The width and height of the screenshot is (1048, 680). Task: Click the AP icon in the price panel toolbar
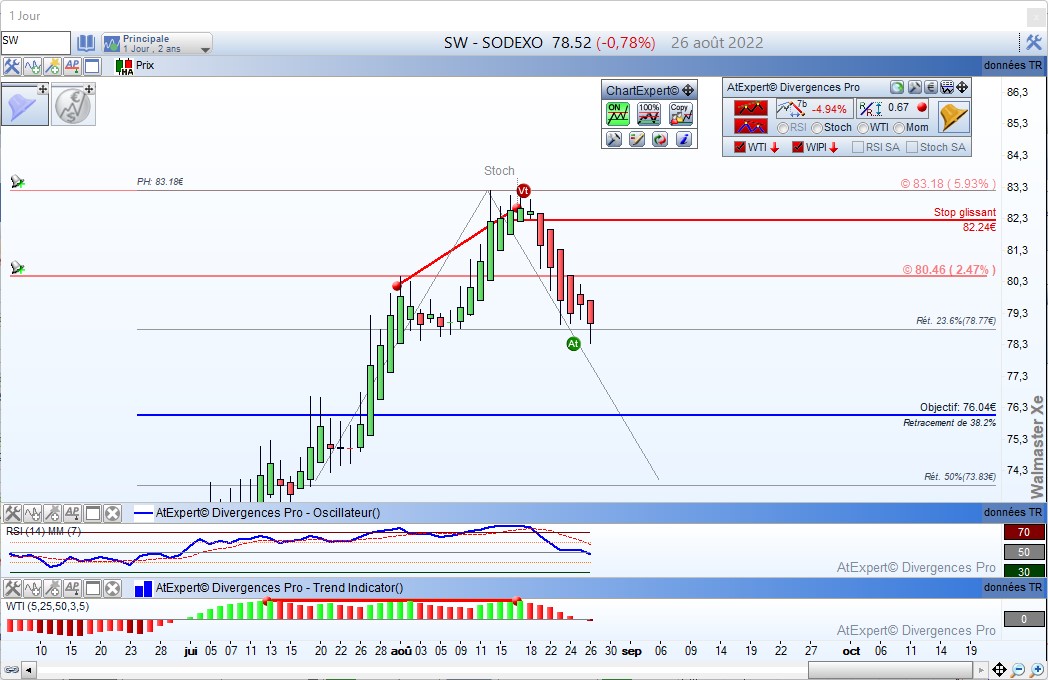point(72,66)
